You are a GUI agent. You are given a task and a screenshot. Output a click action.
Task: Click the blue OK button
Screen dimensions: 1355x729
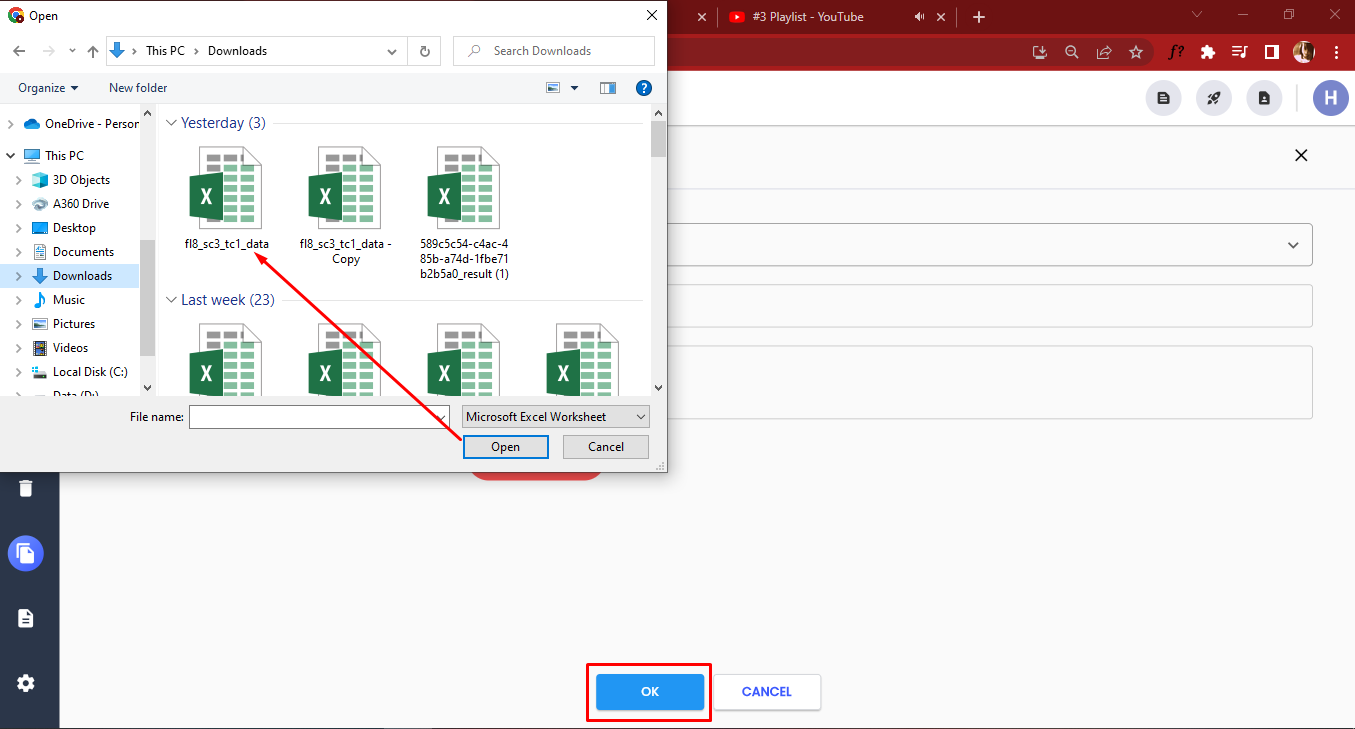coord(650,692)
